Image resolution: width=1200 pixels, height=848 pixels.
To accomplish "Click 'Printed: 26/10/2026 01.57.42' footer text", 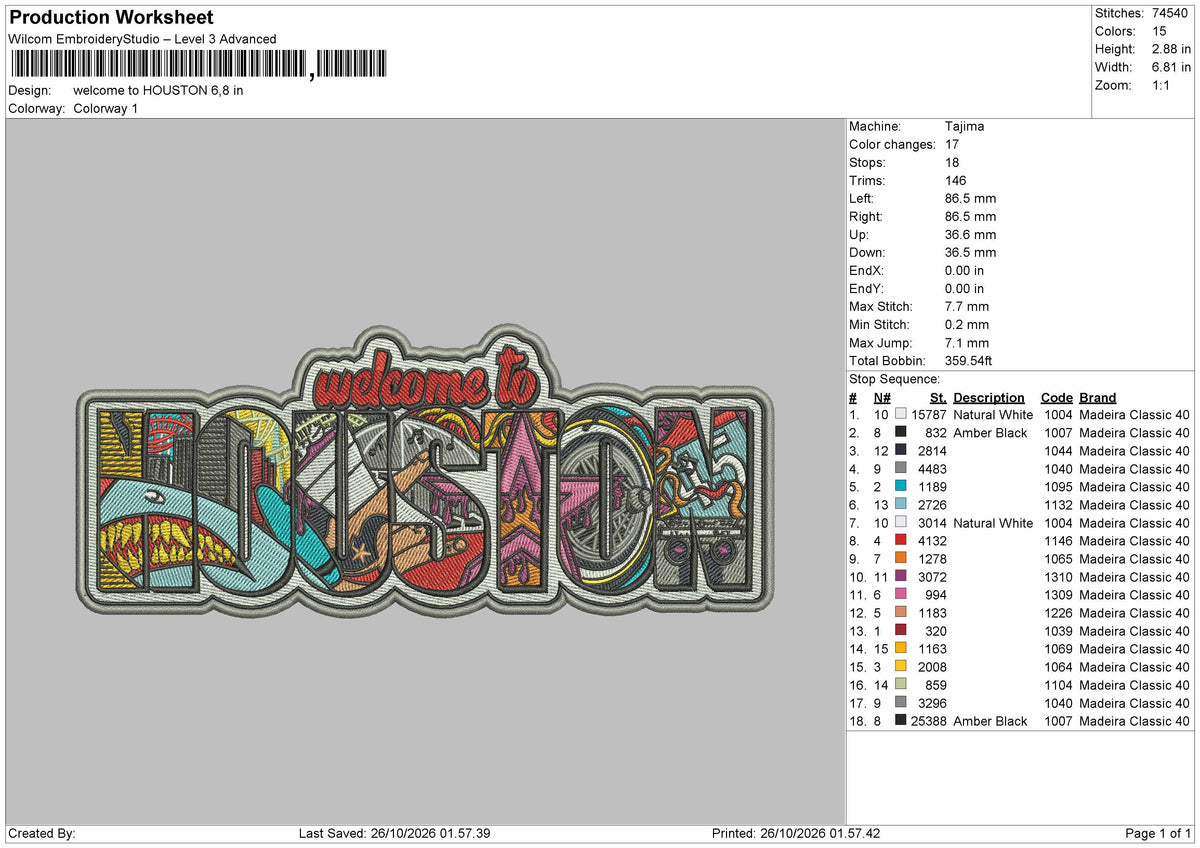I will click(796, 833).
